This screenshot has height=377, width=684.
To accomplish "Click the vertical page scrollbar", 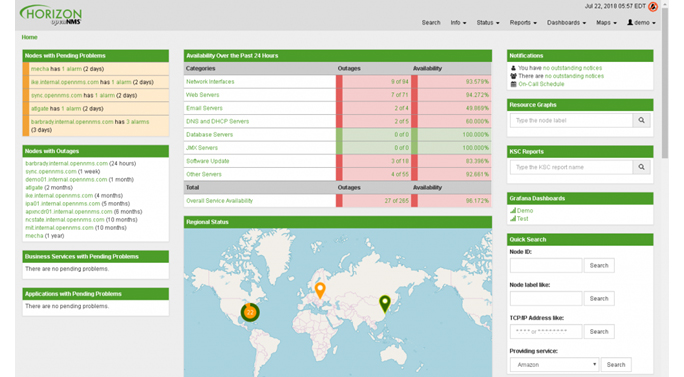I will [x=665, y=83].
